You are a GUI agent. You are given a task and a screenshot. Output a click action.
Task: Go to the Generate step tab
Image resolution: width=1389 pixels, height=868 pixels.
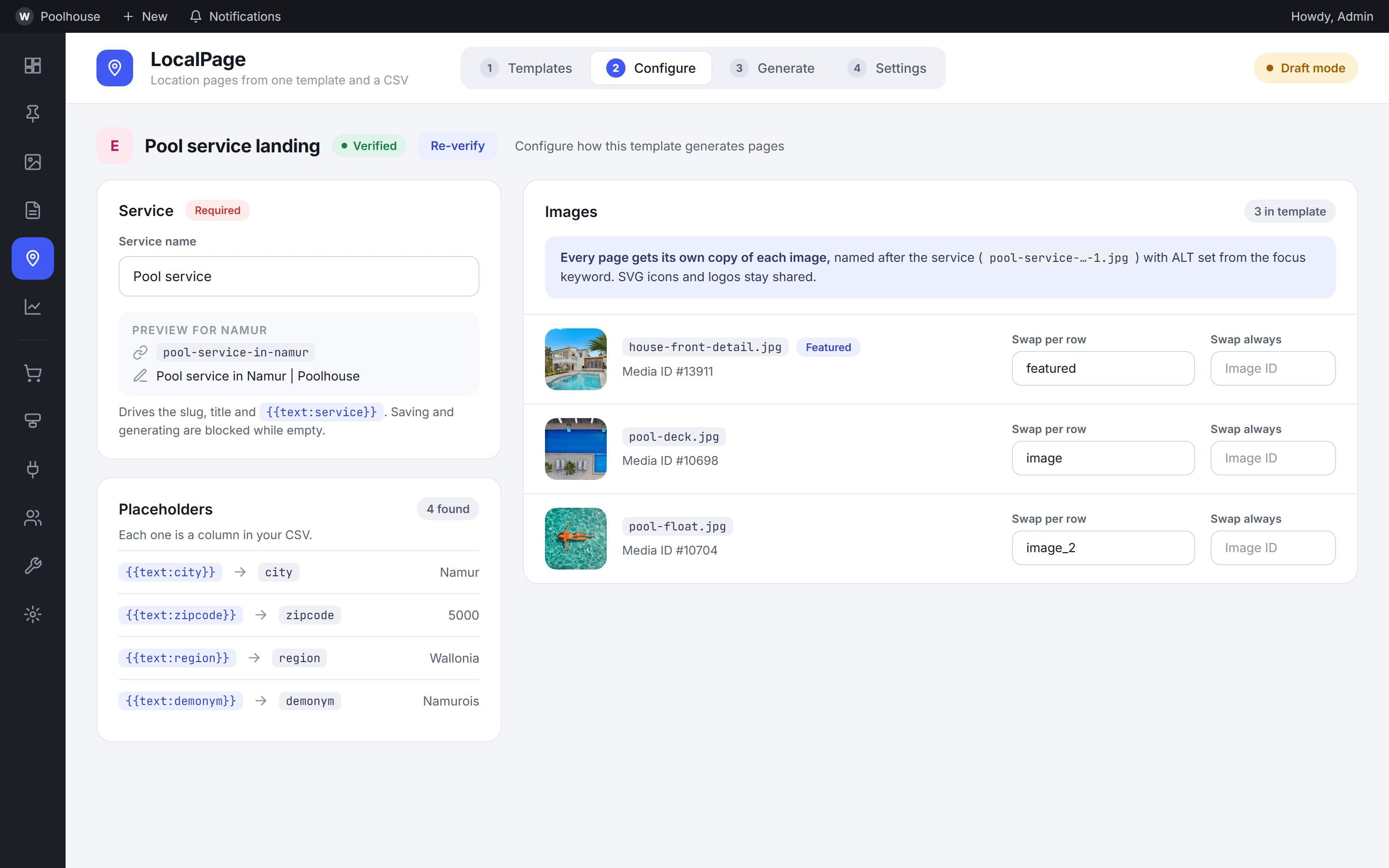(772, 68)
